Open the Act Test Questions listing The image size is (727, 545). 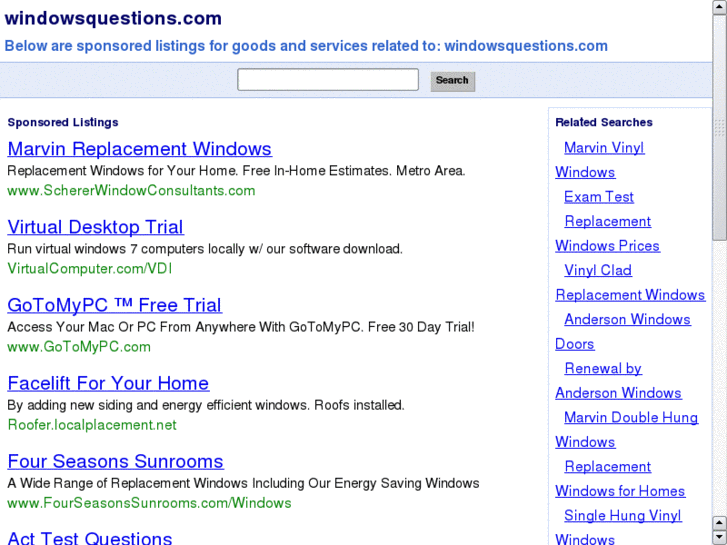[x=90, y=538]
